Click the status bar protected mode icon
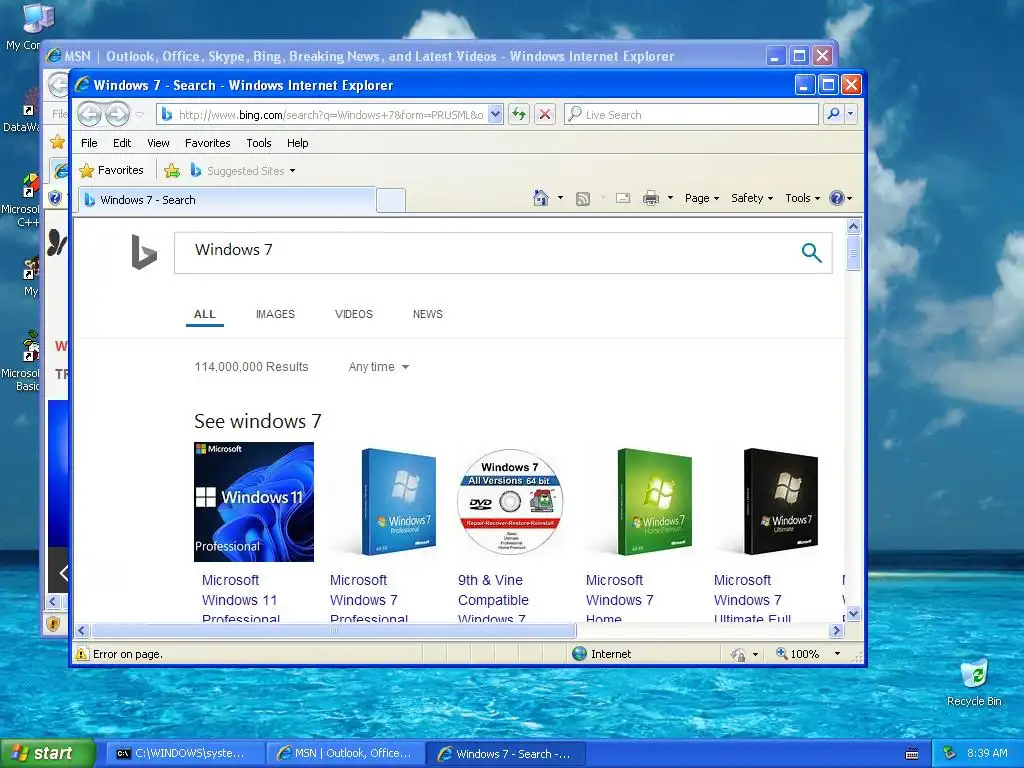 point(738,654)
